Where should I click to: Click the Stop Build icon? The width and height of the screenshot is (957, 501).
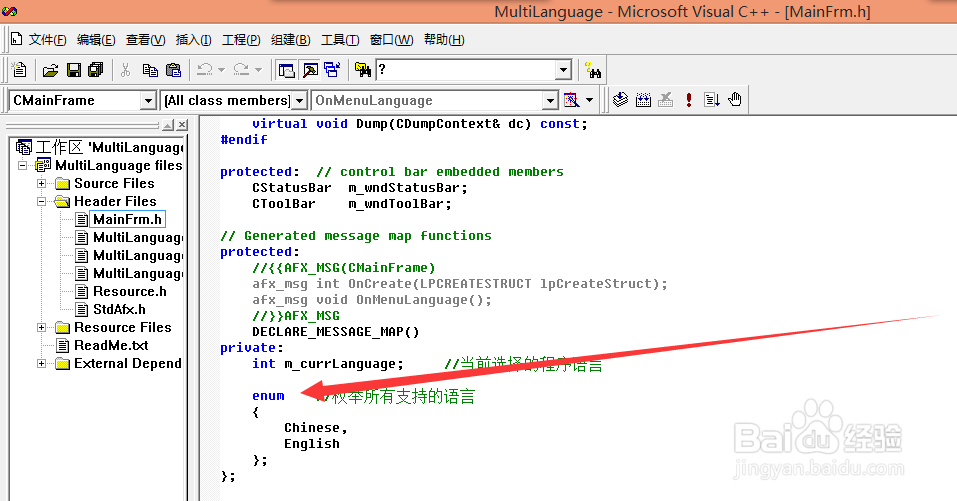tap(666, 100)
